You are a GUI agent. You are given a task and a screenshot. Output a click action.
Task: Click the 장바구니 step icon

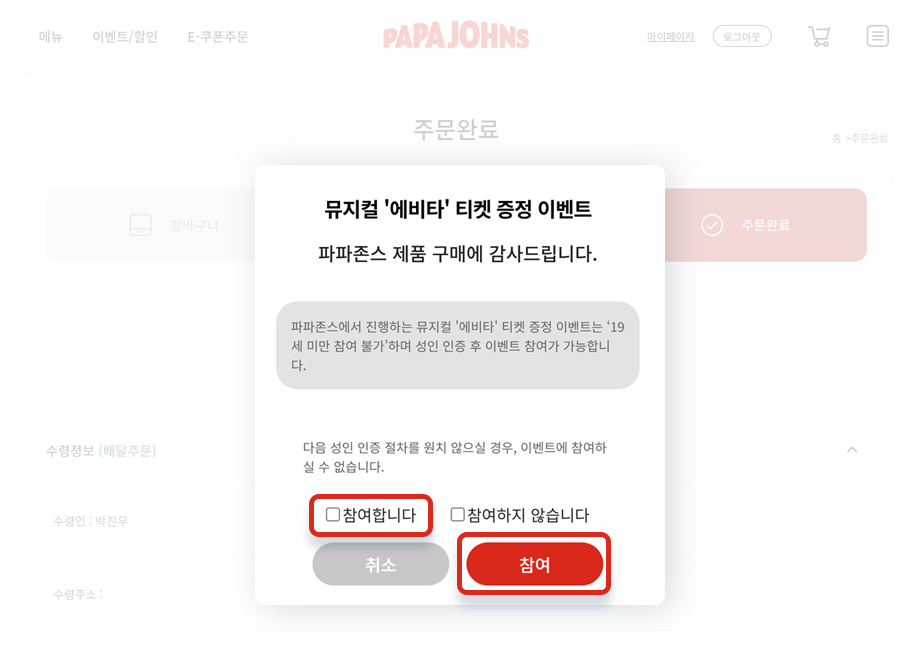click(x=141, y=225)
